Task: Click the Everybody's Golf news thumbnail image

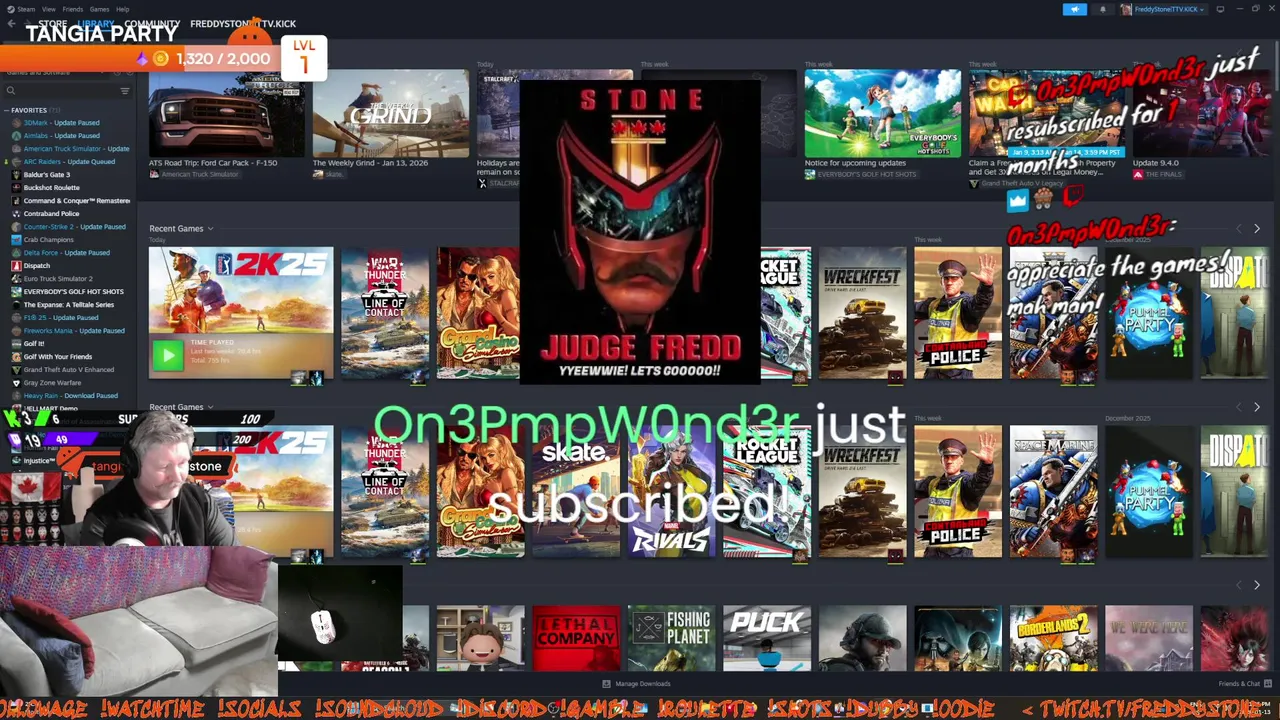Action: [x=883, y=113]
